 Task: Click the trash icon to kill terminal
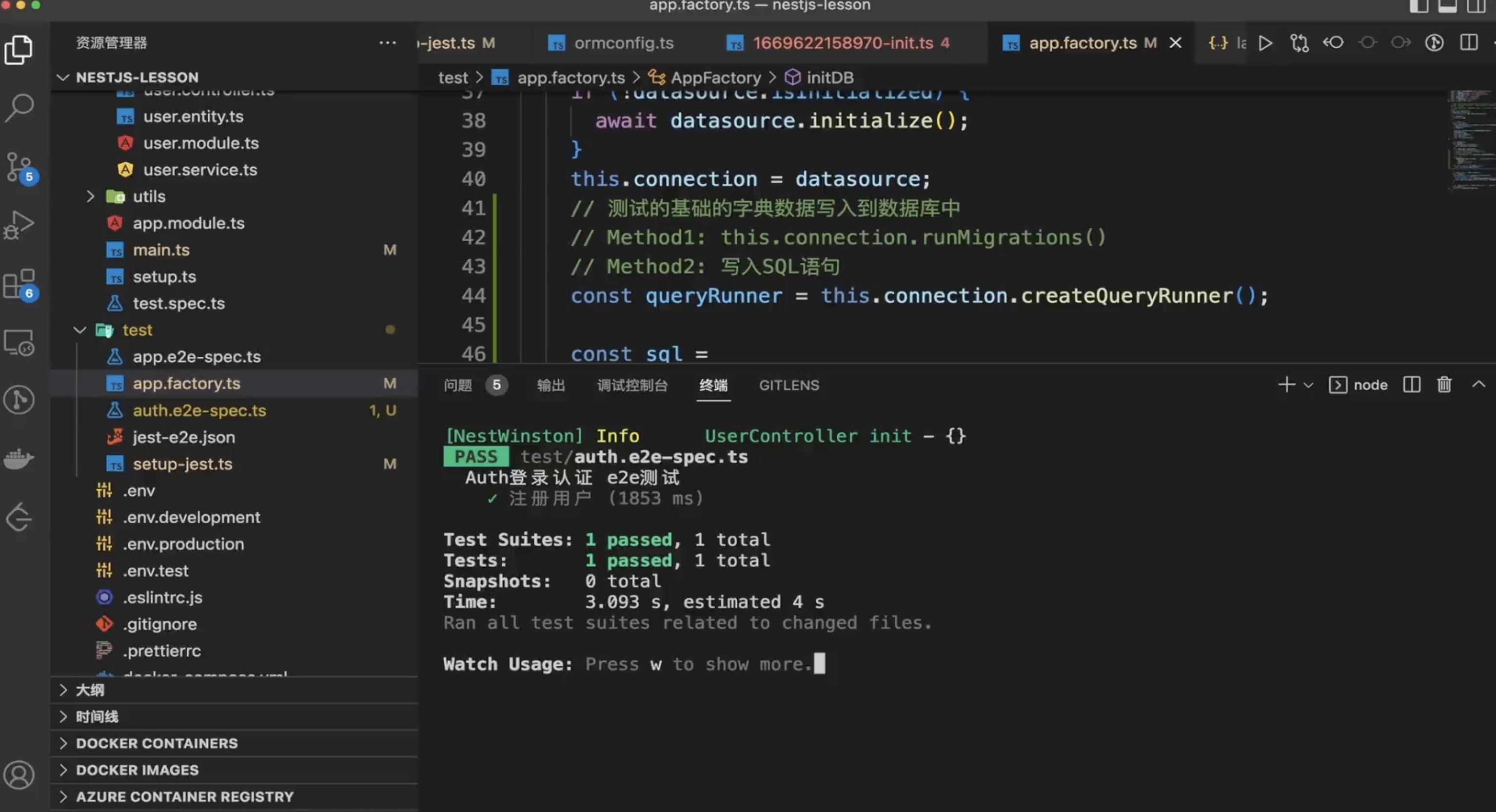tap(1444, 385)
